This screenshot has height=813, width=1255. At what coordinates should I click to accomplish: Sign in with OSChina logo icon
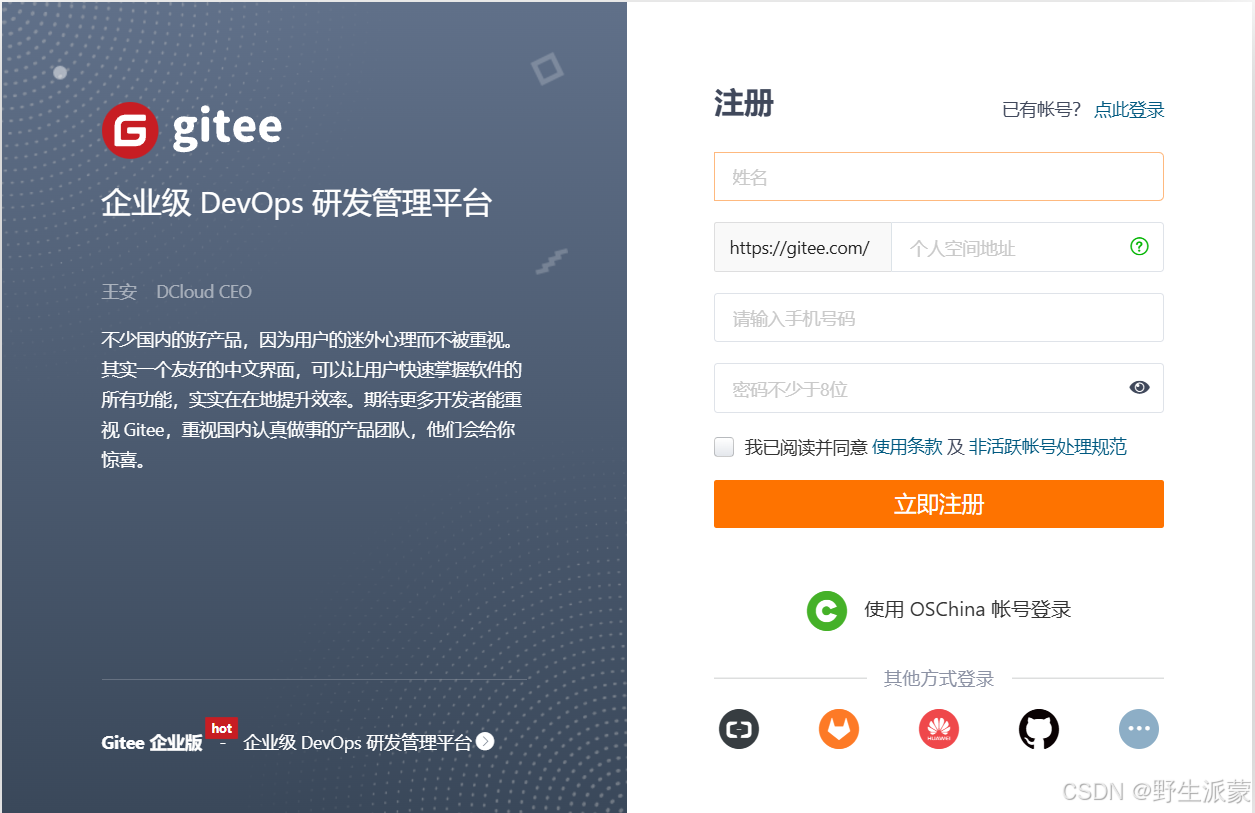click(x=827, y=610)
